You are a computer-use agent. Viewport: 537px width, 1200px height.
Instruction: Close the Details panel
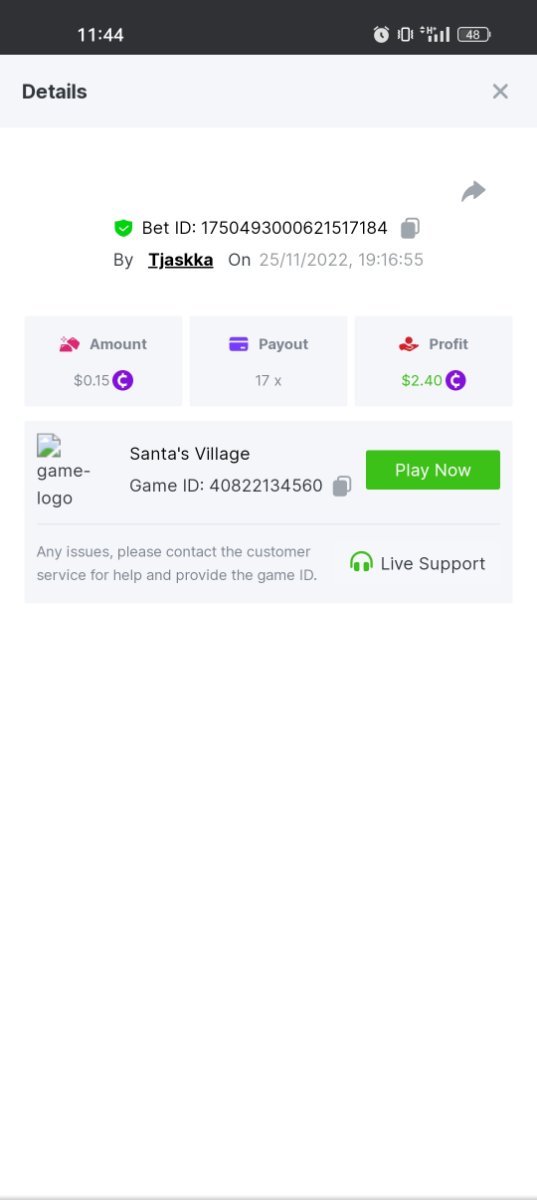pyautogui.click(x=500, y=91)
